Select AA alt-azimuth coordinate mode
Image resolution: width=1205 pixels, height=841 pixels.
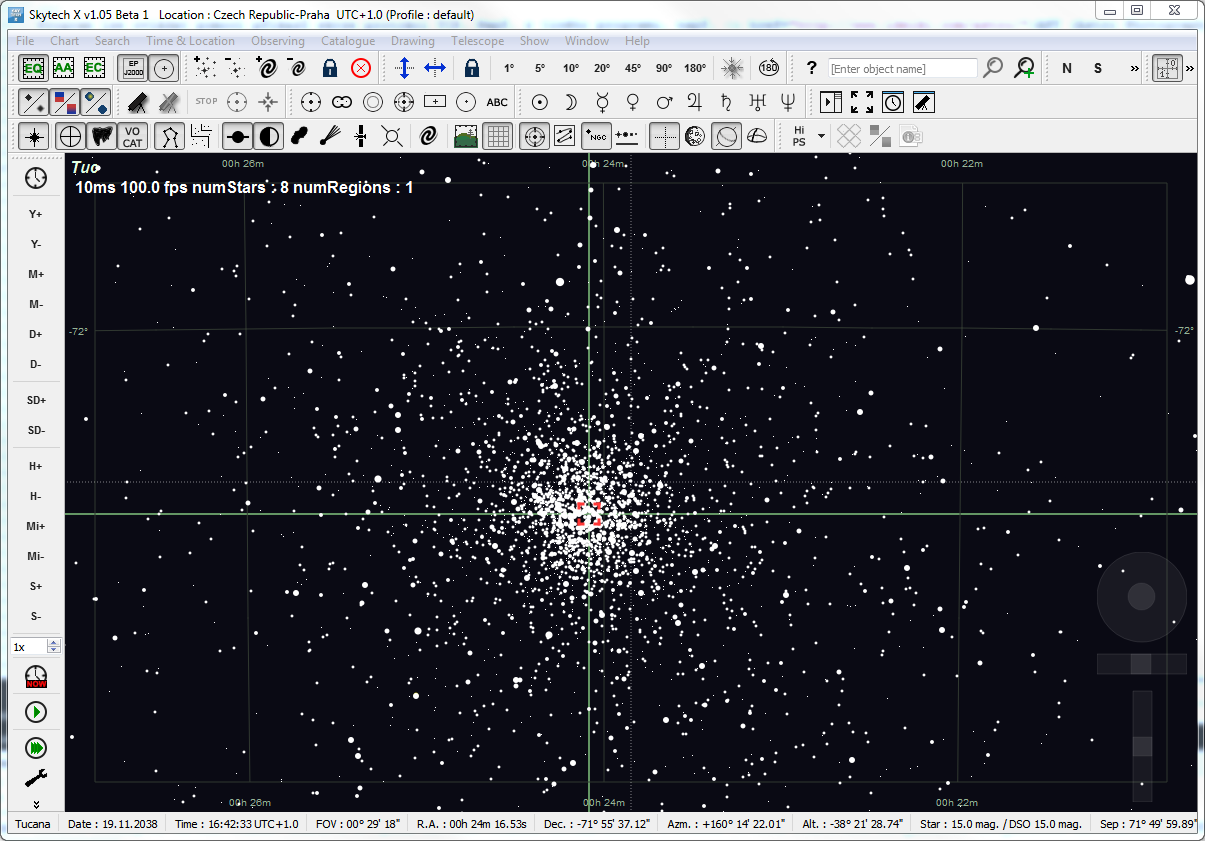point(65,68)
